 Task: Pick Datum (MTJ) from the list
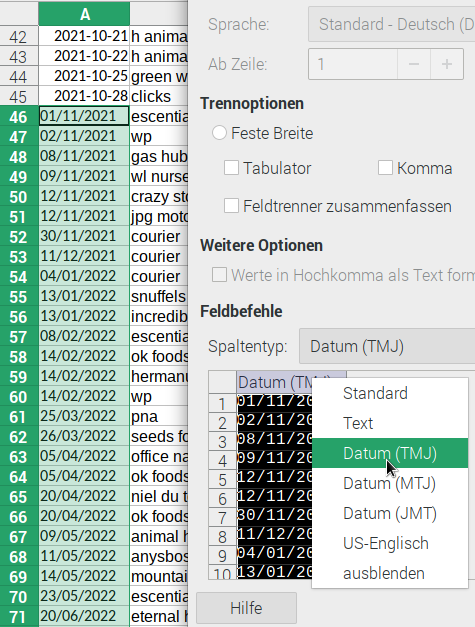click(x=390, y=483)
